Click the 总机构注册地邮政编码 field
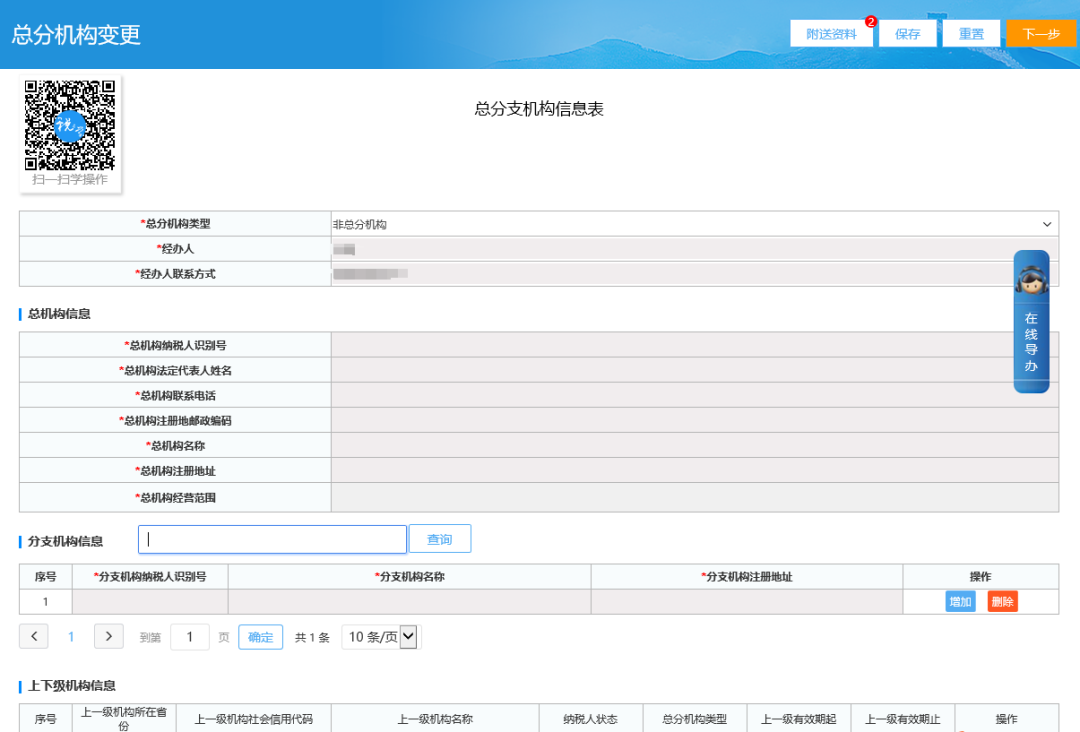This screenshot has width=1080, height=732. coord(694,421)
